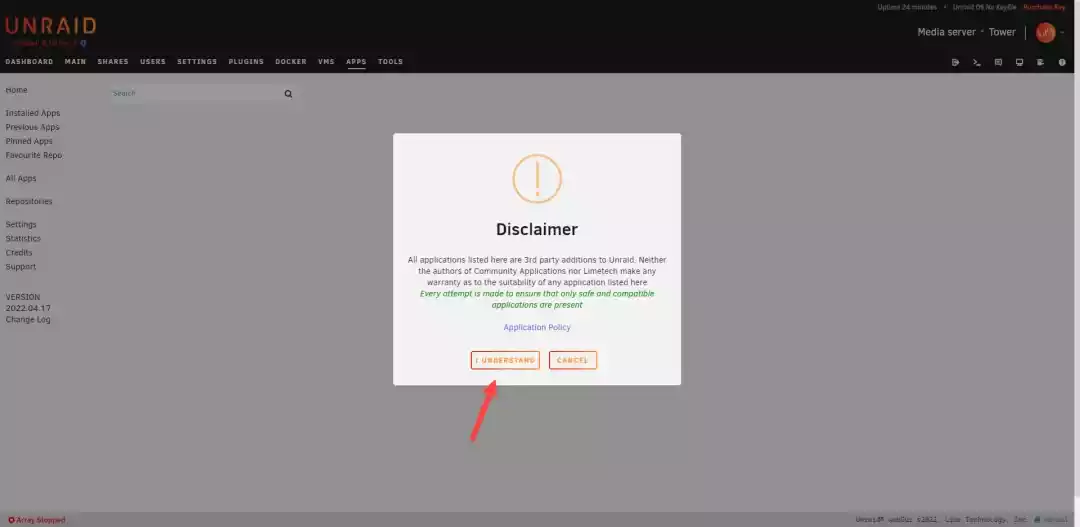
Task: Open the Docker tab
Action: pyautogui.click(x=291, y=62)
